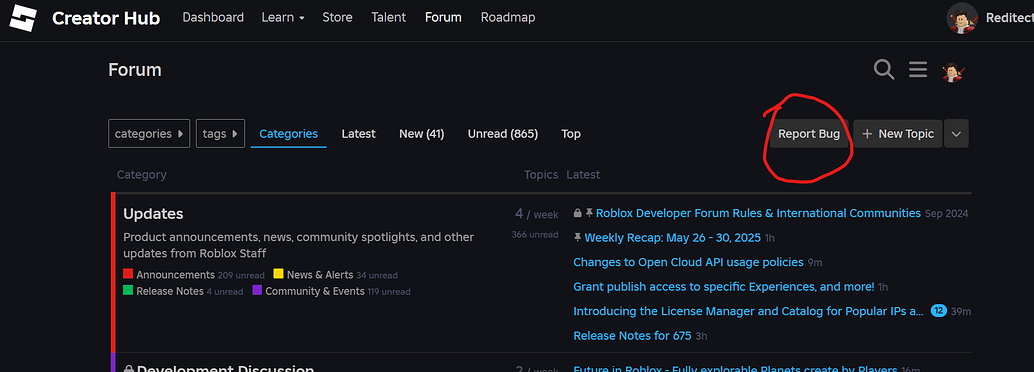Click the blue 12 unread replies badge
Viewport: 1034px width, 372px height.
tap(938, 311)
